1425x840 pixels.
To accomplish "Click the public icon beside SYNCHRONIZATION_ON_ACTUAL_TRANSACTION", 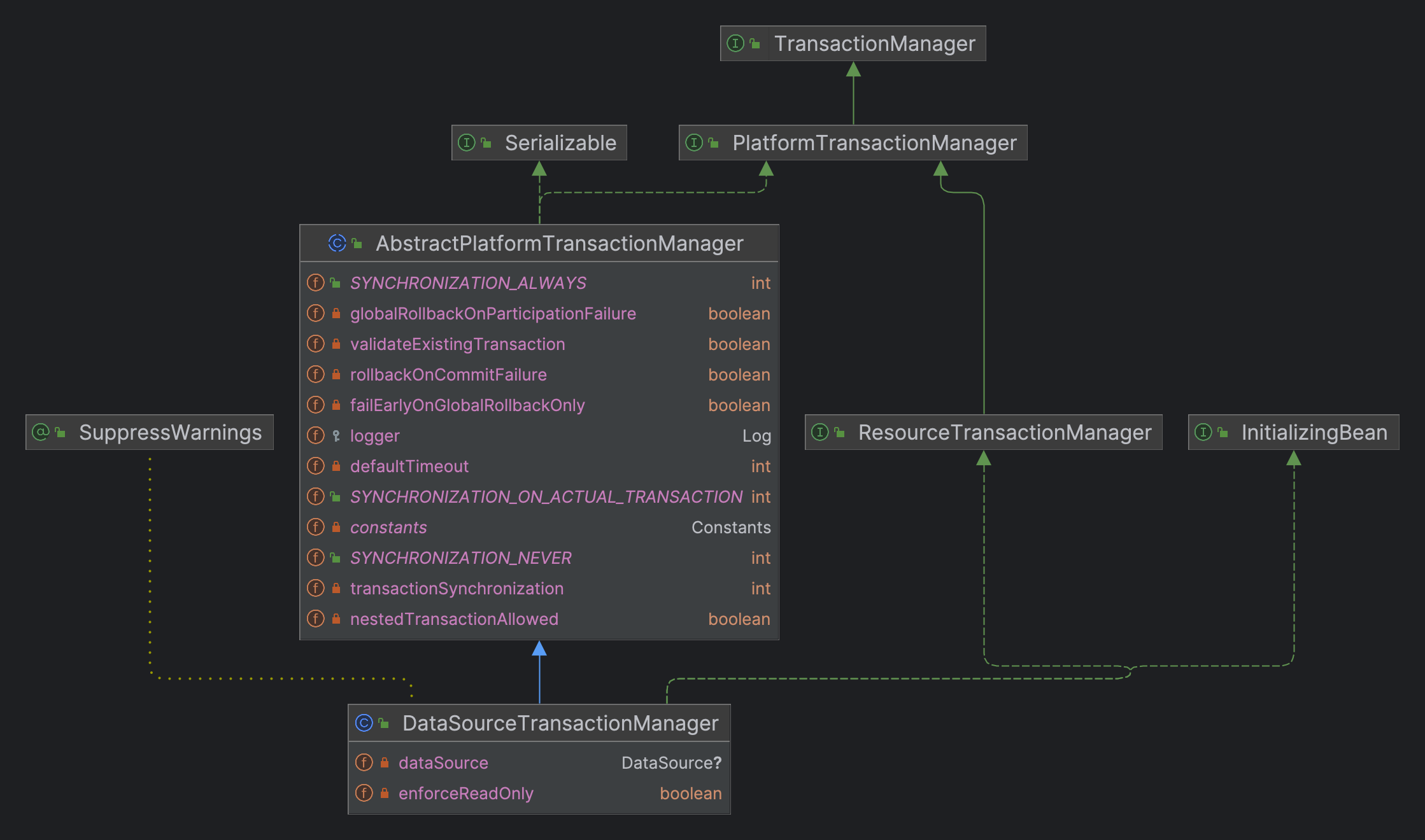I will coord(336,496).
